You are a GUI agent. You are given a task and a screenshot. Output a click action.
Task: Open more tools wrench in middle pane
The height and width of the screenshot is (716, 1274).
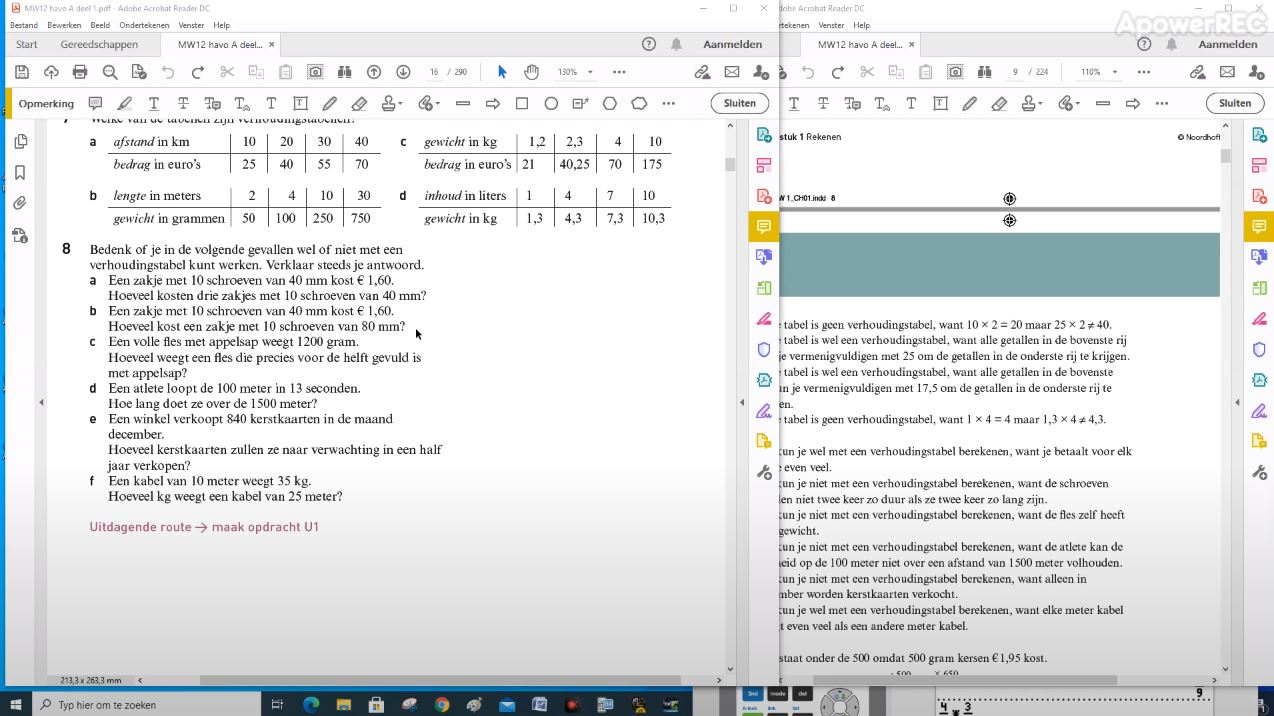click(764, 472)
